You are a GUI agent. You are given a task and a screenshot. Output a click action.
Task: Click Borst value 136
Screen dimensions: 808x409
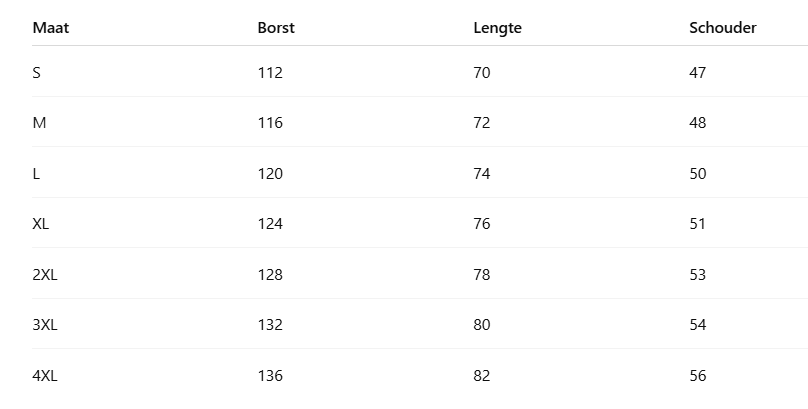point(270,376)
